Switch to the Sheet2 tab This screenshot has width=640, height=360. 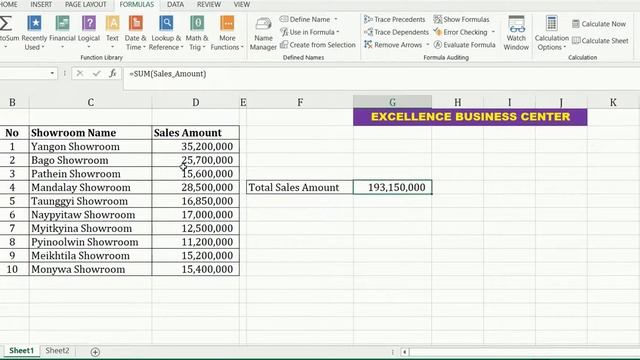pyautogui.click(x=57, y=351)
